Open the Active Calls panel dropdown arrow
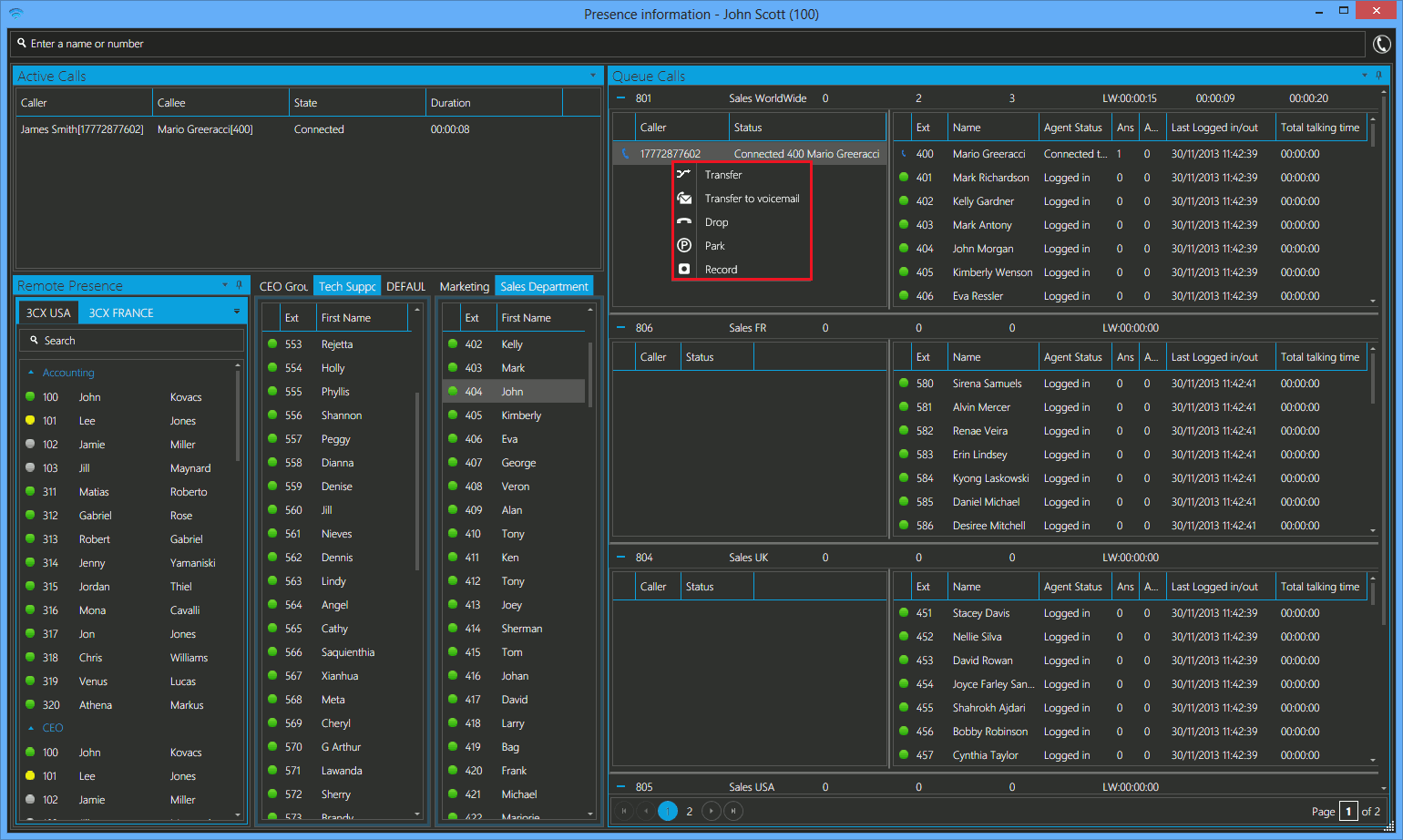The image size is (1403, 840). (592, 76)
